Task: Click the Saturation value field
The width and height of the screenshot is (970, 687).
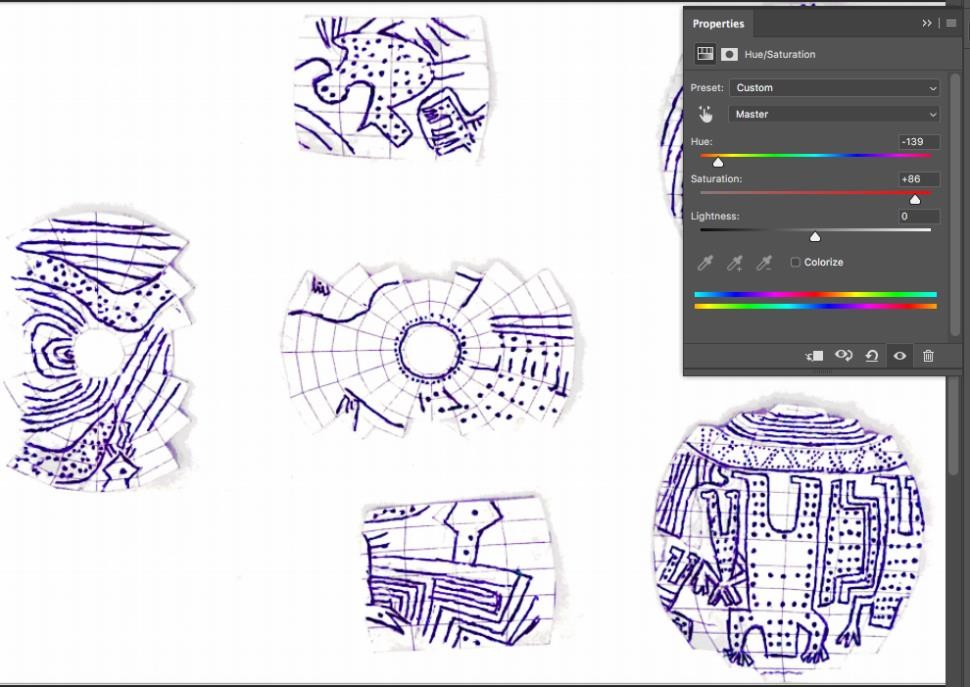Action: click(919, 179)
